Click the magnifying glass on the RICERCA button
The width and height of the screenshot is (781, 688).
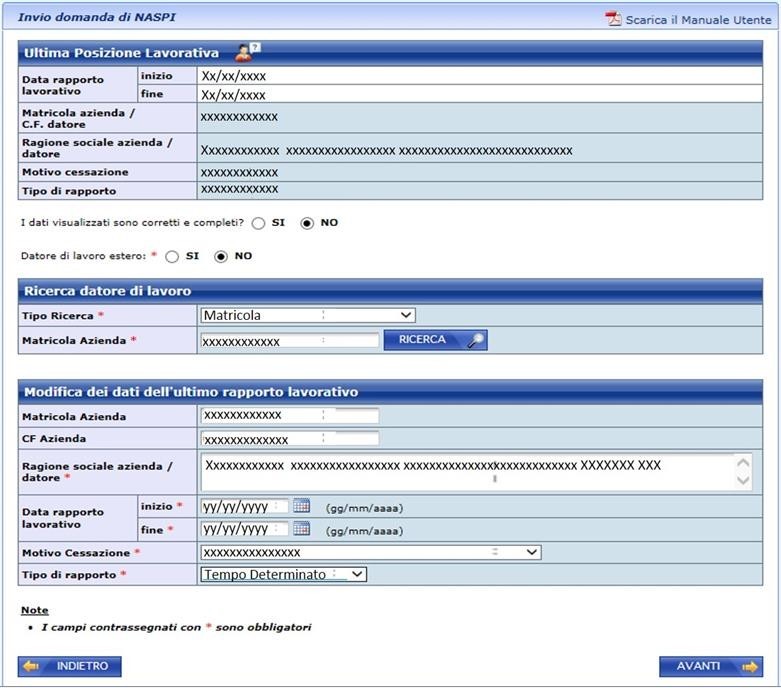(476, 340)
